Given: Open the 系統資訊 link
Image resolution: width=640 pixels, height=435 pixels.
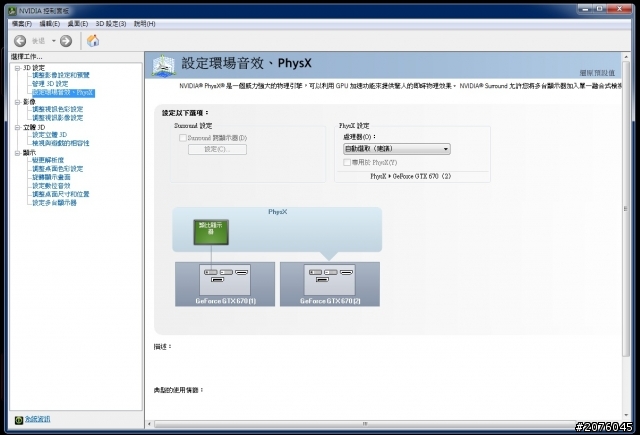Looking at the screenshot, I should point(38,419).
